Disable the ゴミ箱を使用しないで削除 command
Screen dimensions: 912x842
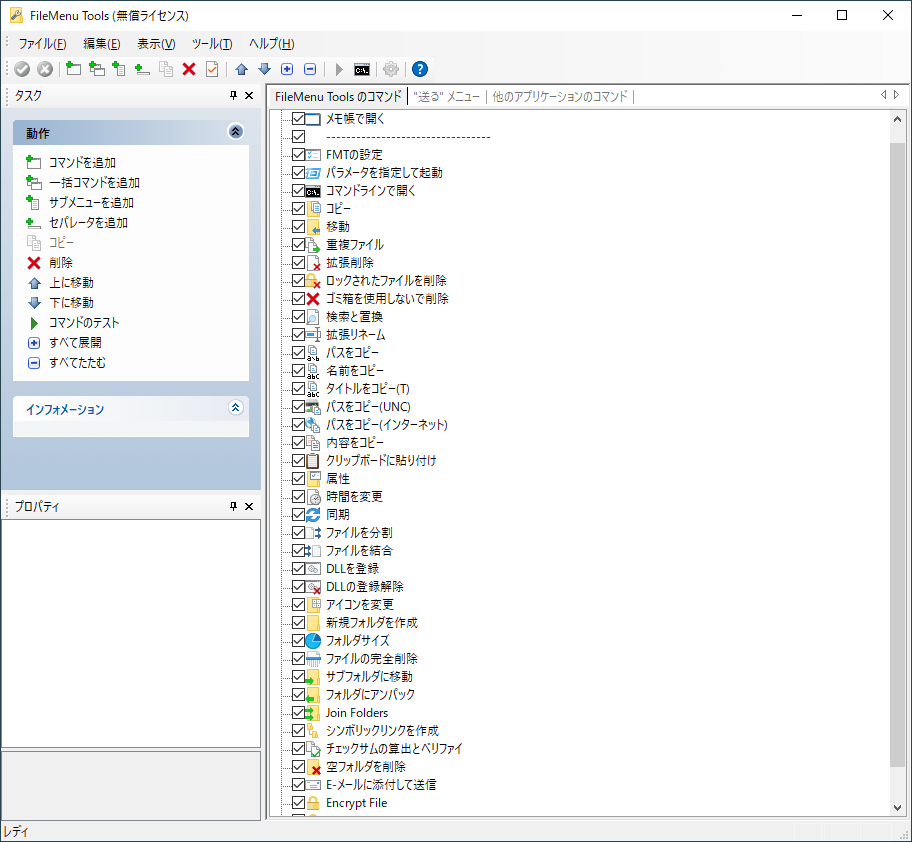(x=300, y=298)
